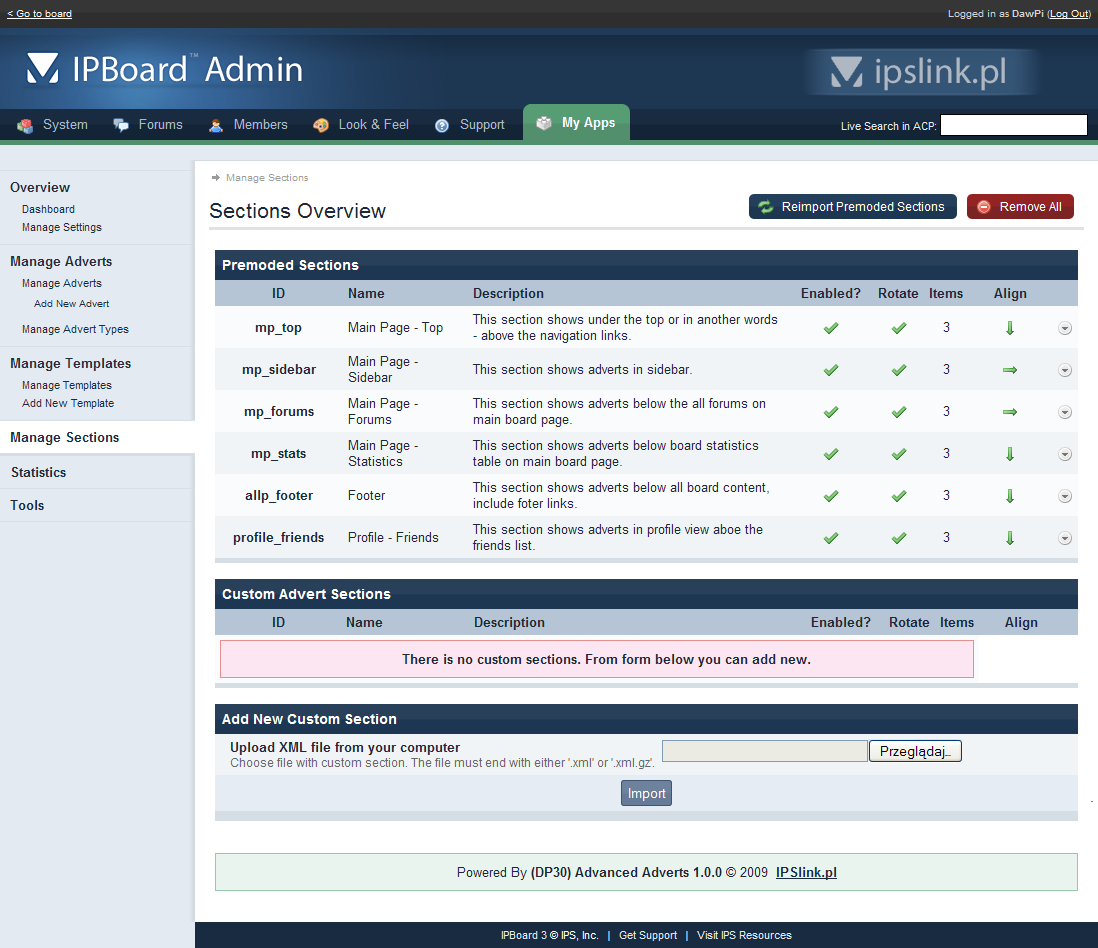Click the Live Search in ACP field
Image resolution: width=1098 pixels, height=948 pixels.
click(1013, 125)
